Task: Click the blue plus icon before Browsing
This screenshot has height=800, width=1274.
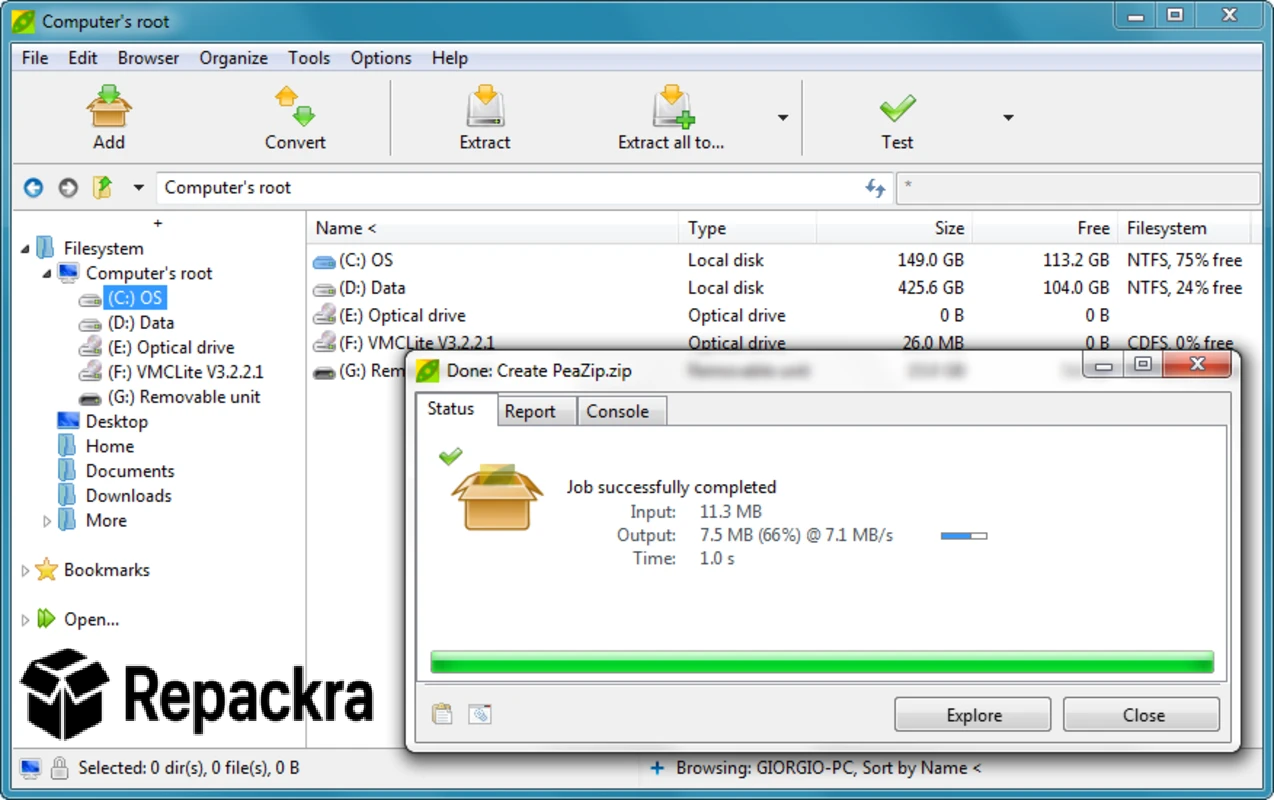Action: tap(657, 768)
